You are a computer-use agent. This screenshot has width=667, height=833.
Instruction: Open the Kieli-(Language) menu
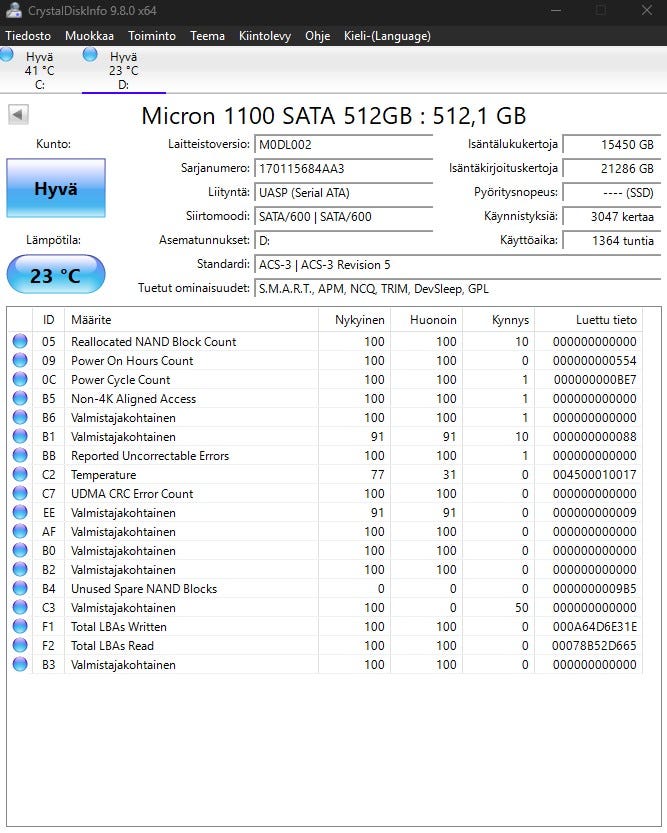(387, 36)
